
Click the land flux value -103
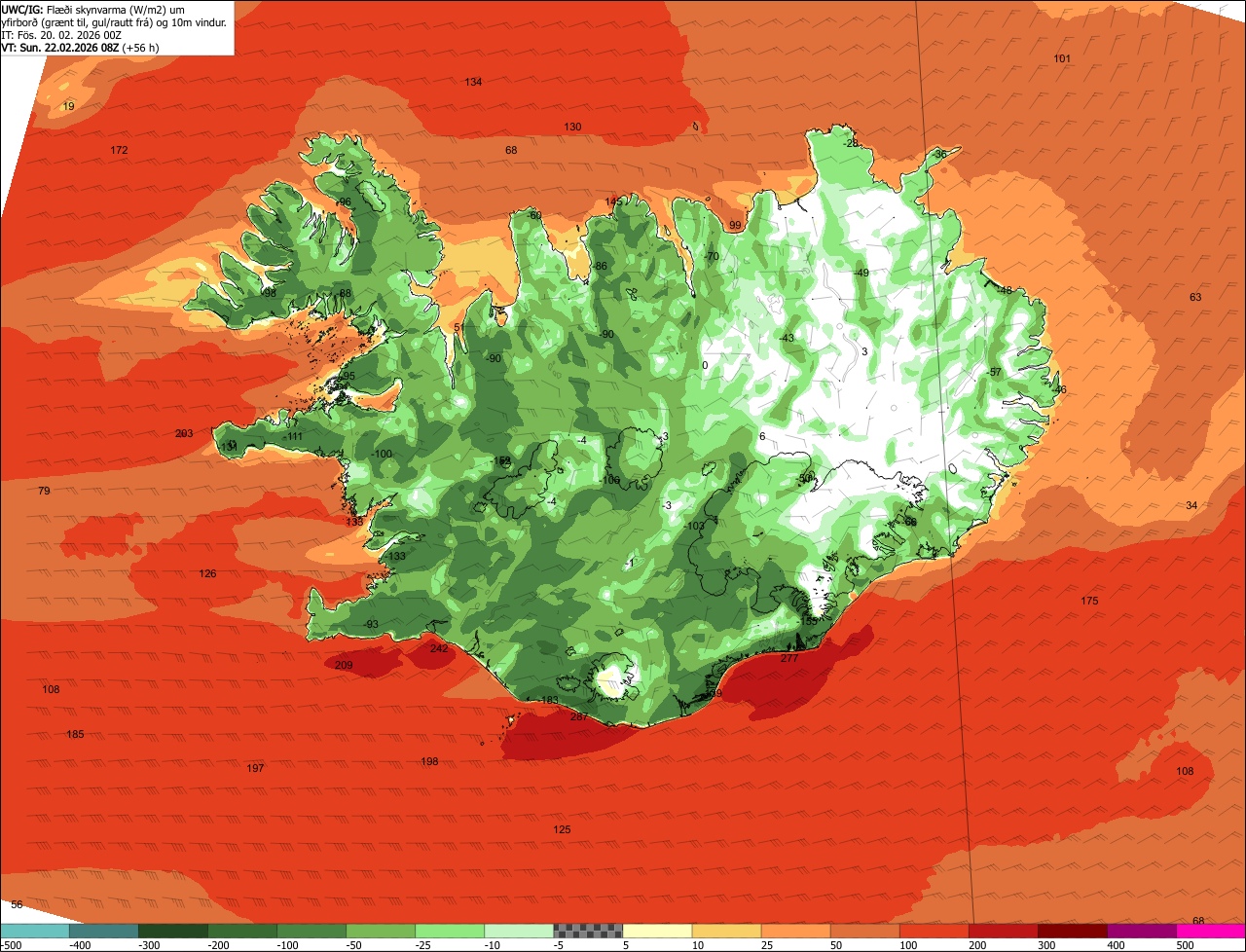click(x=694, y=526)
